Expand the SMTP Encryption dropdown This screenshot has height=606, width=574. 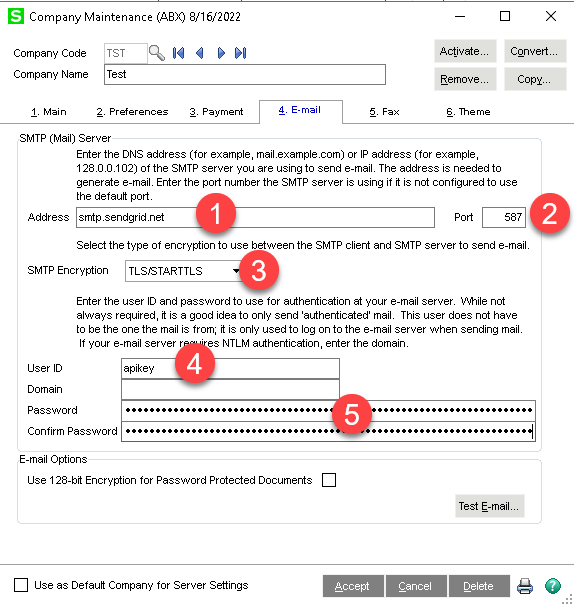(236, 271)
